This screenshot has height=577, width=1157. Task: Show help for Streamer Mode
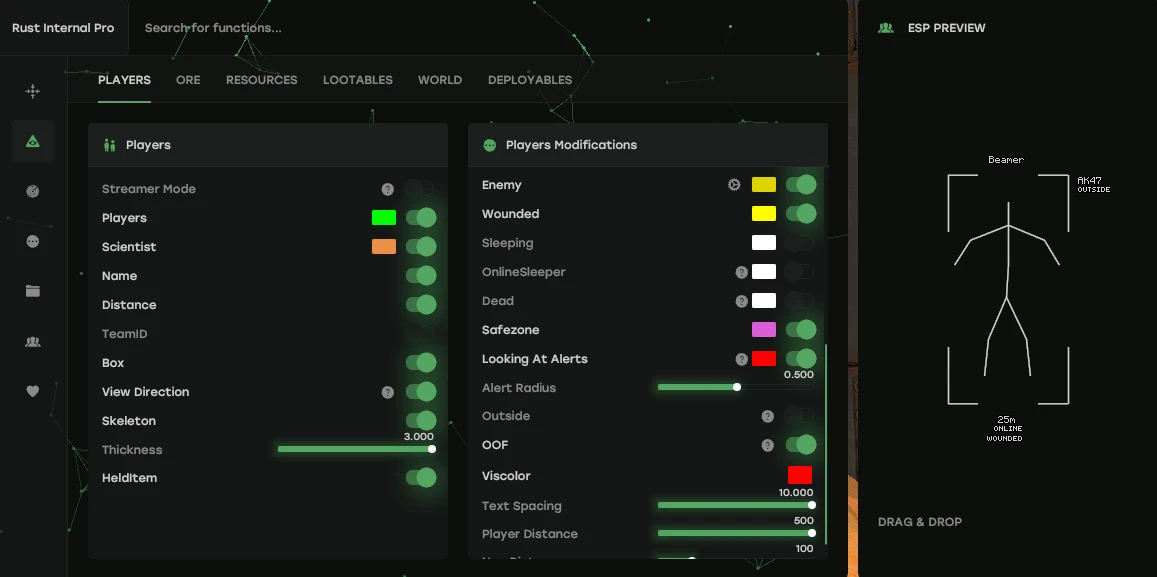pyautogui.click(x=387, y=190)
